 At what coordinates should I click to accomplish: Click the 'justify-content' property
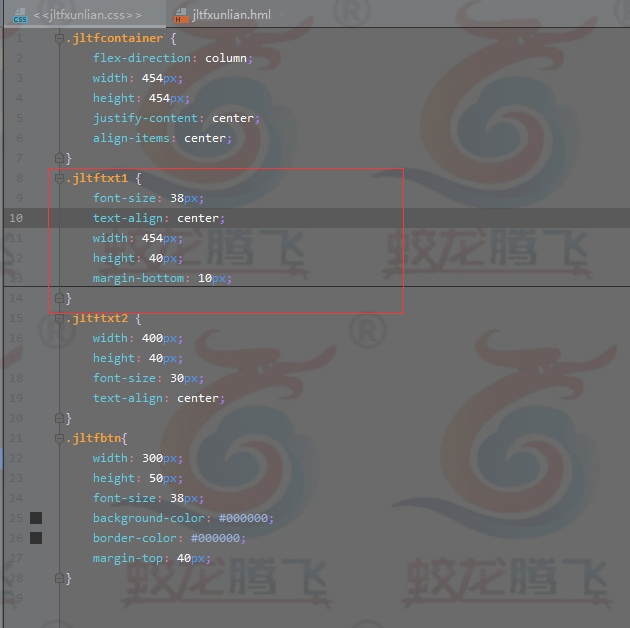[145, 118]
